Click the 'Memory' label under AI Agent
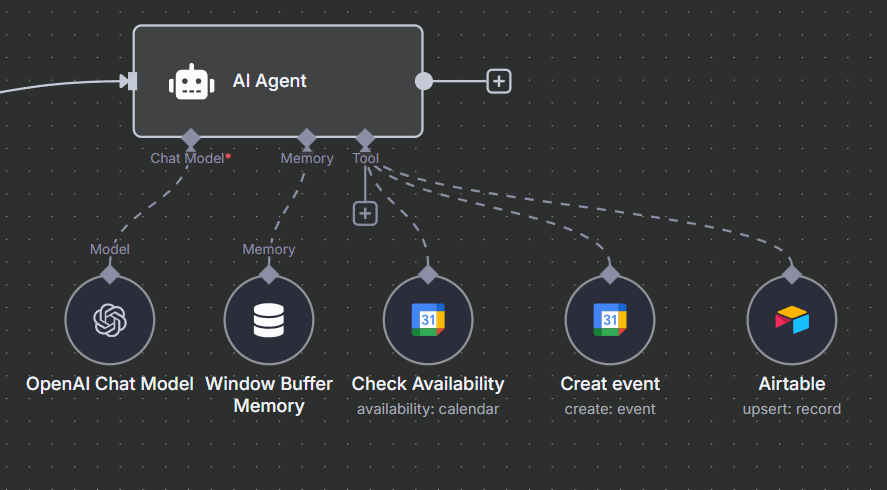 (307, 158)
